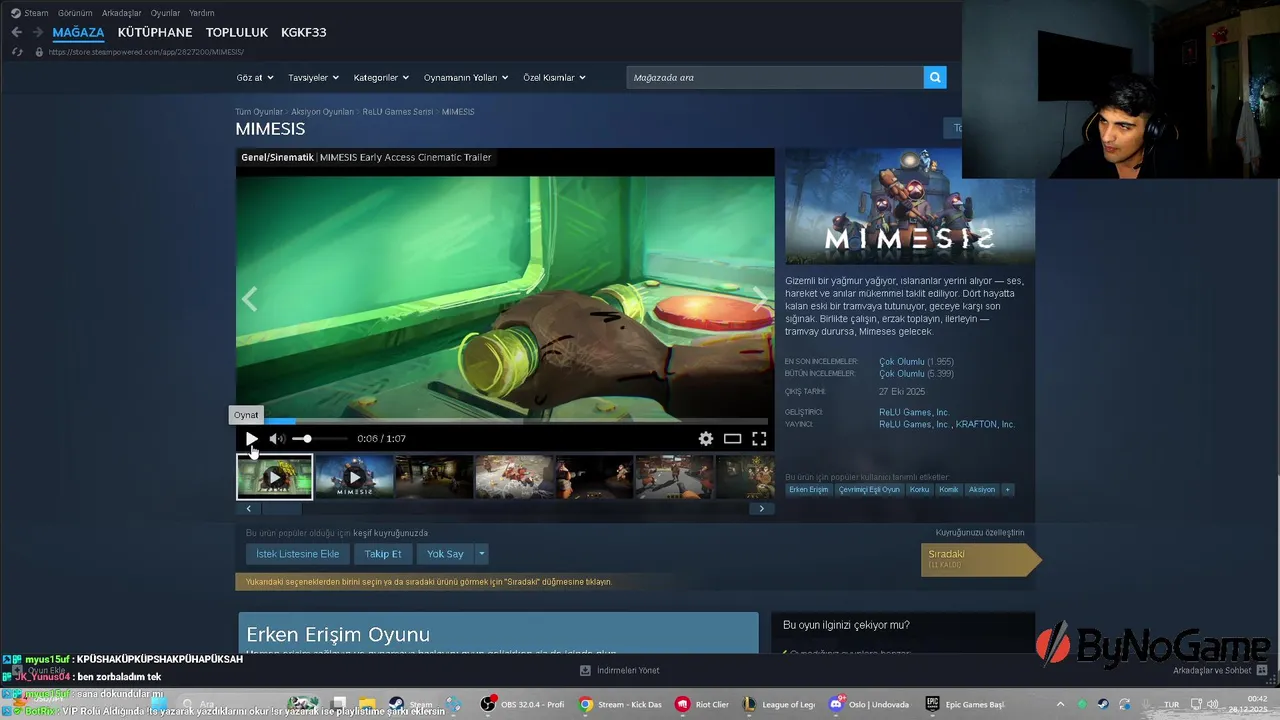Open the third screenshot thumbnail
Viewport: 1280px width, 720px height.
tap(435, 477)
